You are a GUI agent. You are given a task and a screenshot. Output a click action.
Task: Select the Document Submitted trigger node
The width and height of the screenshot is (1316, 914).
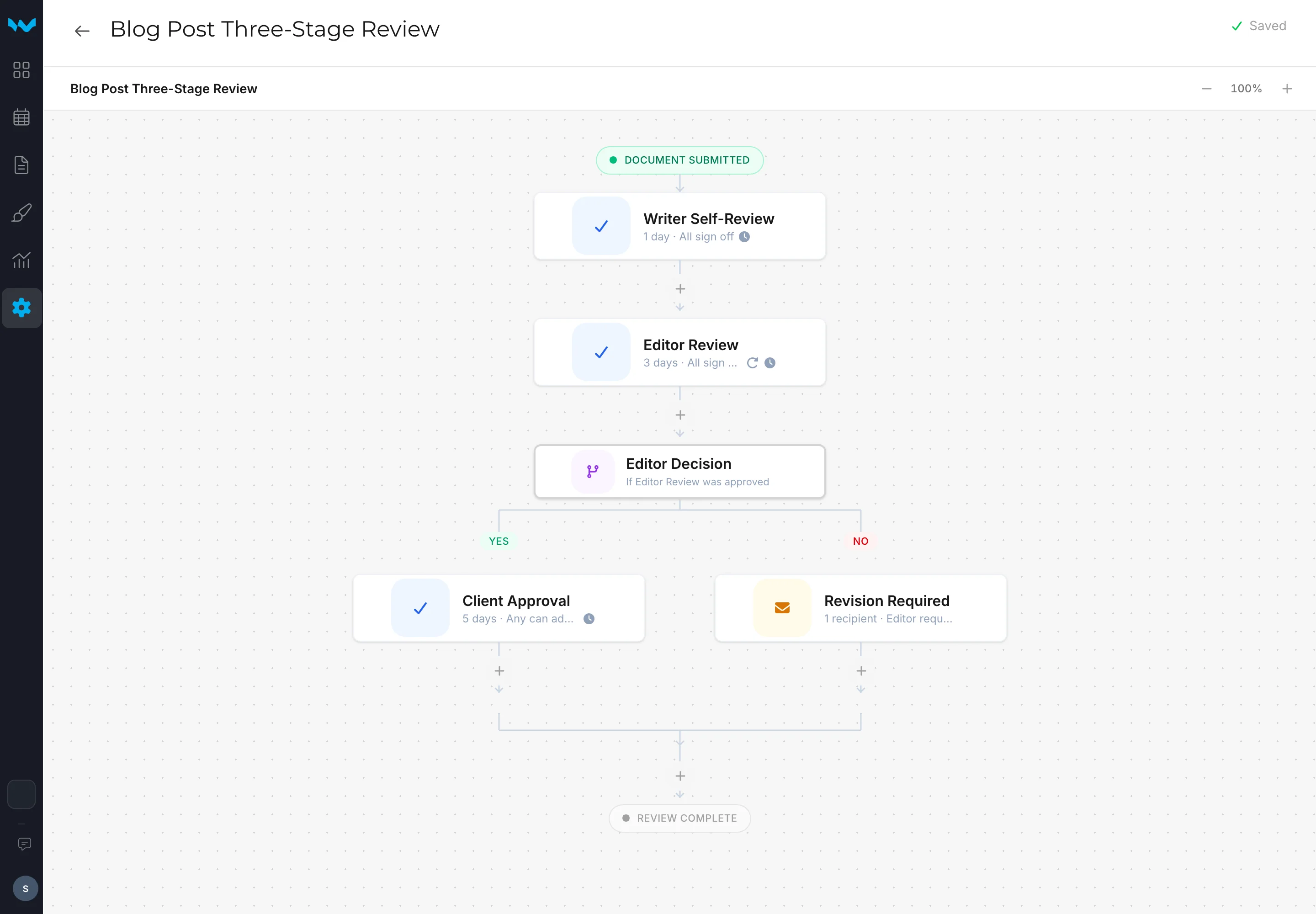(x=680, y=160)
